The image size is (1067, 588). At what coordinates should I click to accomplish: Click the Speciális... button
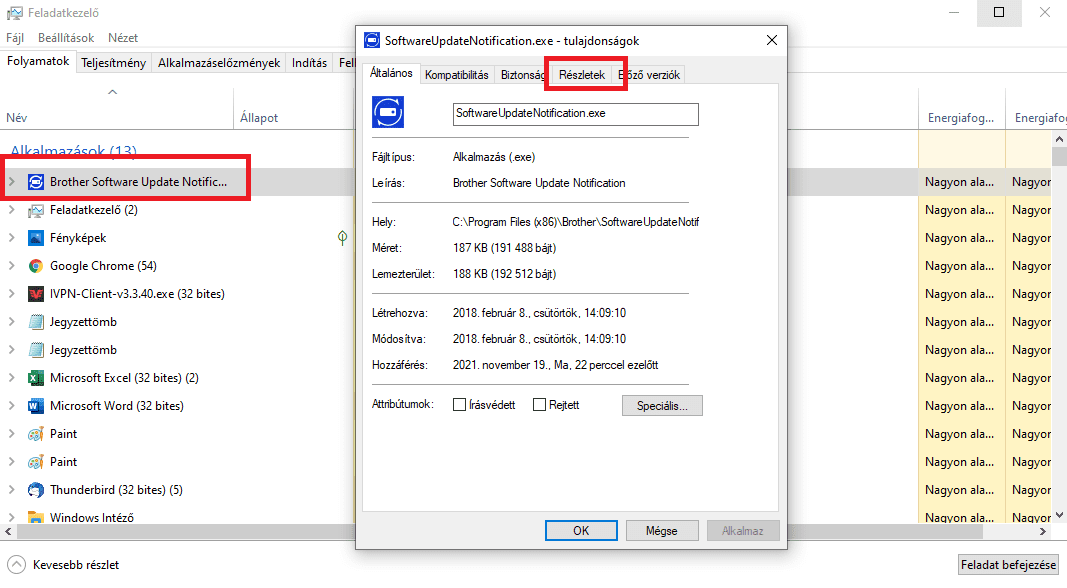point(662,405)
